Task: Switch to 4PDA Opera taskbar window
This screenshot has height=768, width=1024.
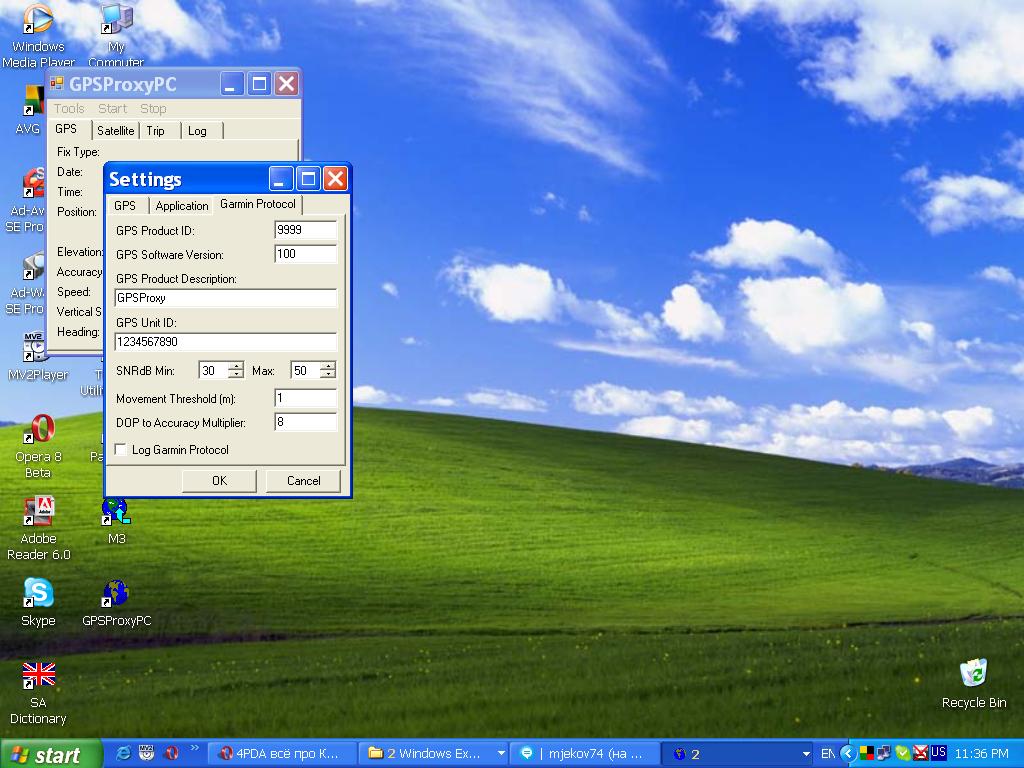Action: [x=283, y=754]
